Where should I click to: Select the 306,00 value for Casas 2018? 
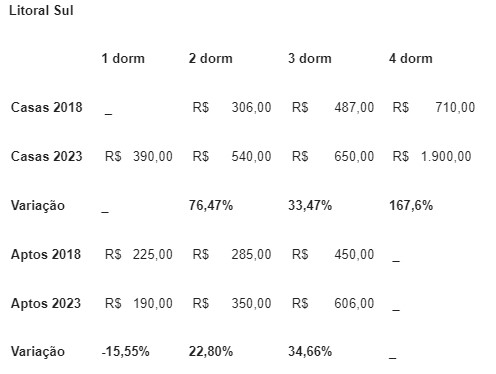click(x=251, y=107)
